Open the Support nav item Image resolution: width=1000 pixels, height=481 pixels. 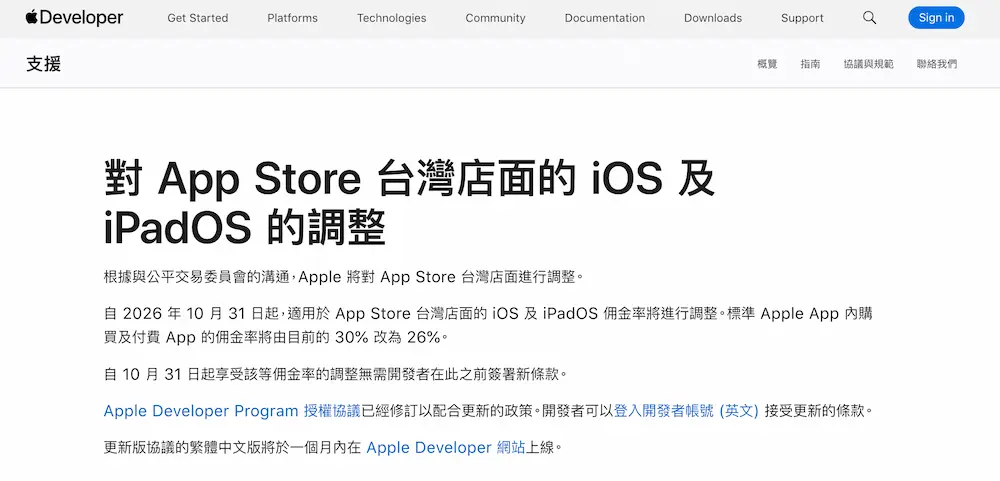pos(802,18)
